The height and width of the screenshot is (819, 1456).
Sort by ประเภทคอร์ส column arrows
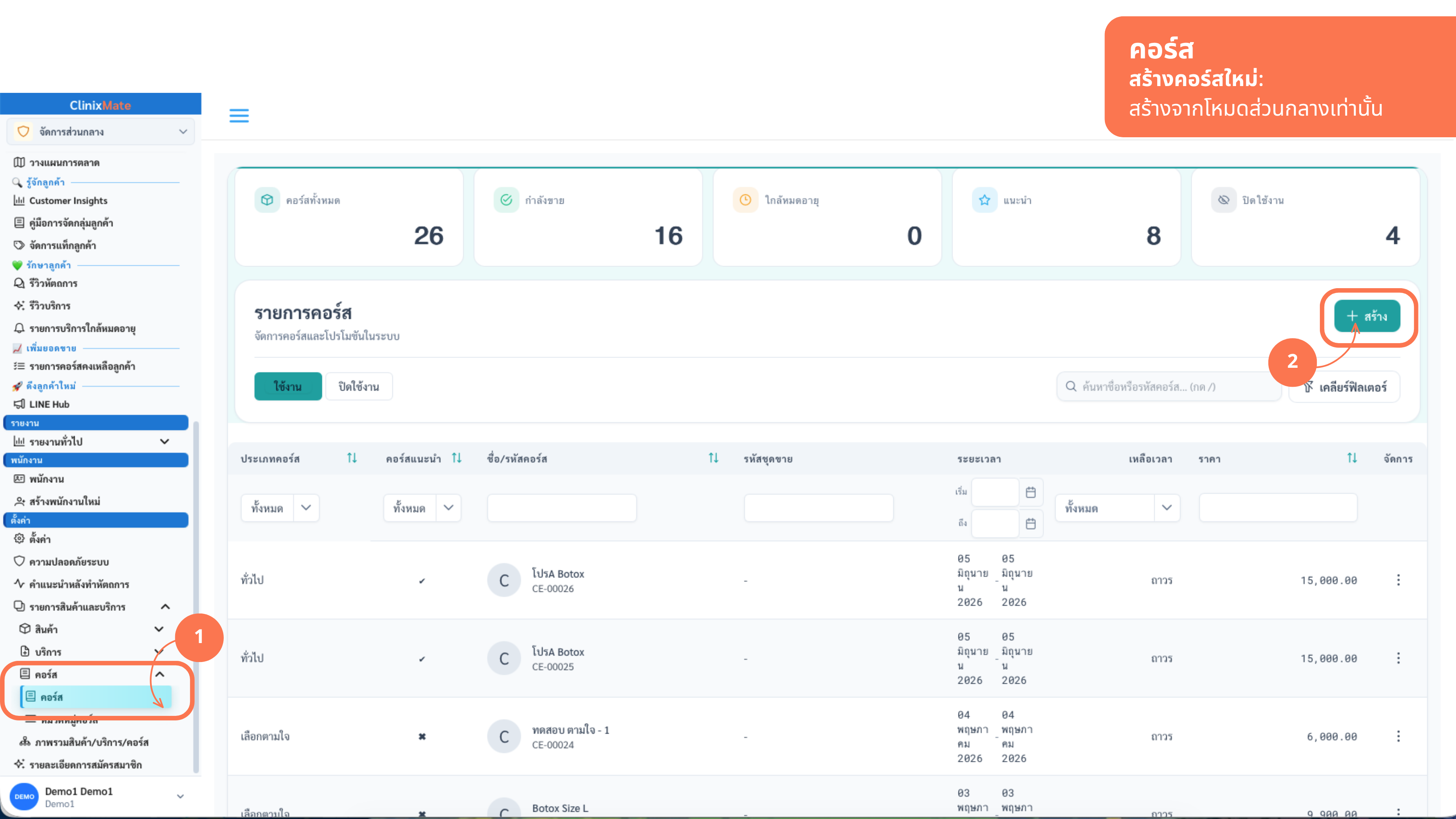coord(352,458)
